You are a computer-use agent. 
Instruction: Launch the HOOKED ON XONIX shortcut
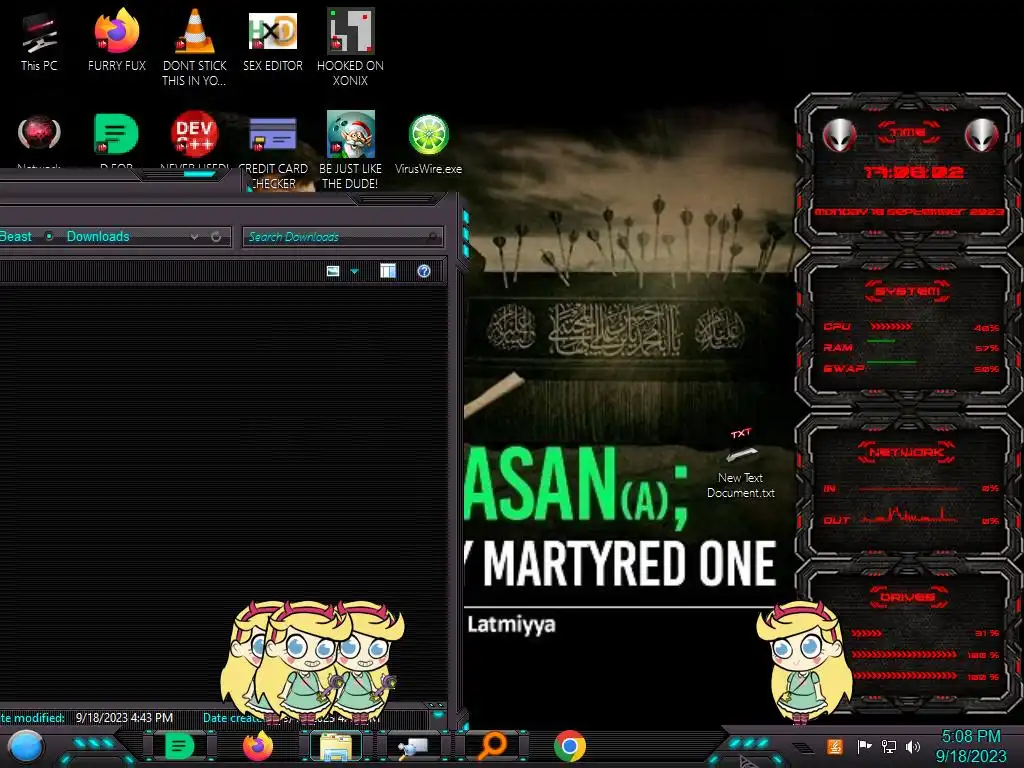351,46
